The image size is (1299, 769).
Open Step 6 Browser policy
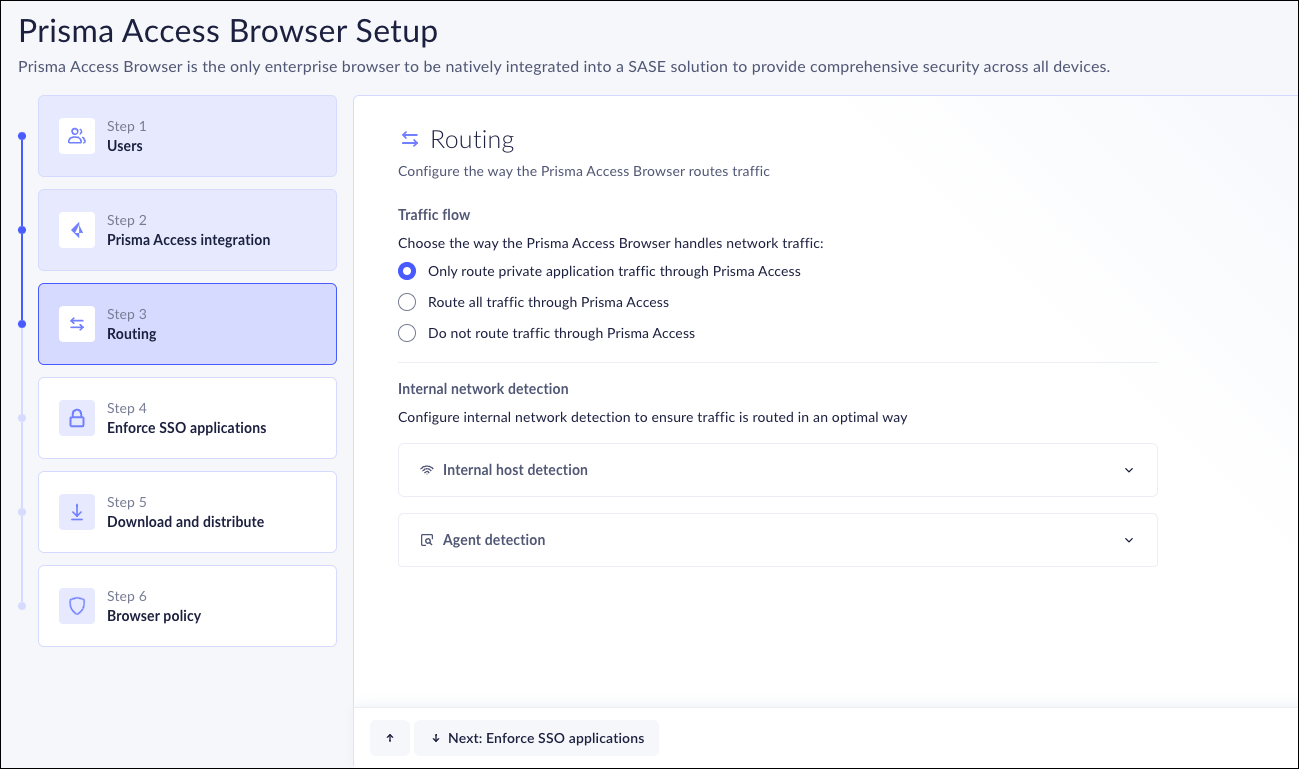pyautogui.click(x=187, y=606)
